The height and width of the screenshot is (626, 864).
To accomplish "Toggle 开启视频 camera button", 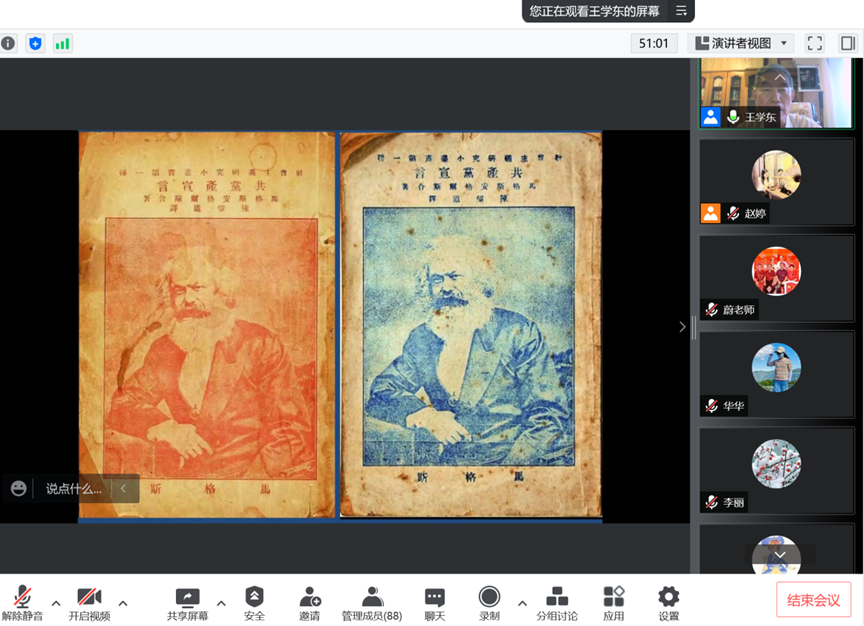I will click(x=89, y=603).
